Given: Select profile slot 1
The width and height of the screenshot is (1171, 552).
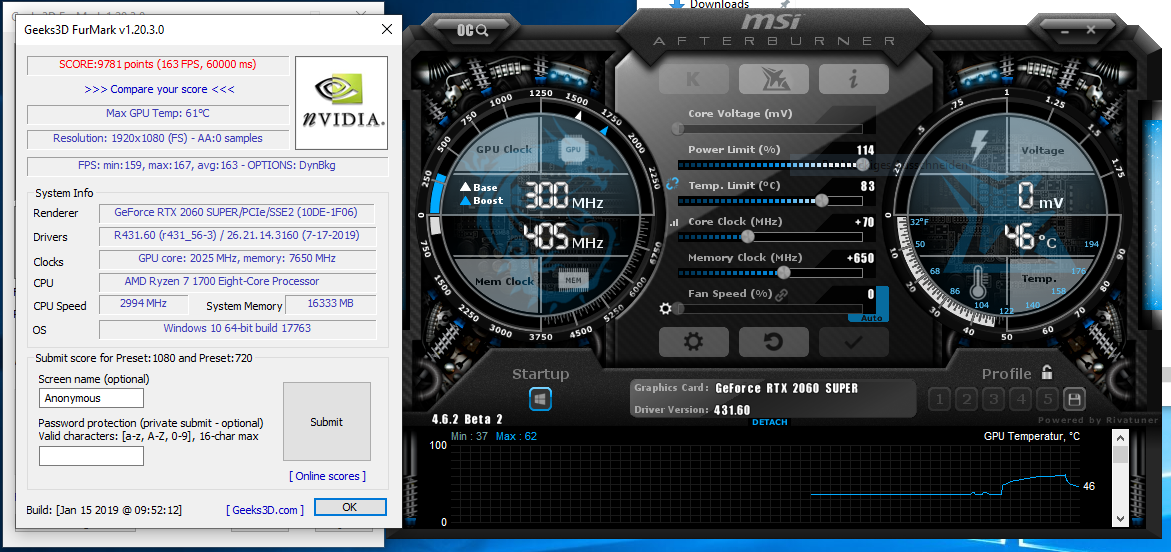Looking at the screenshot, I should click(939, 400).
